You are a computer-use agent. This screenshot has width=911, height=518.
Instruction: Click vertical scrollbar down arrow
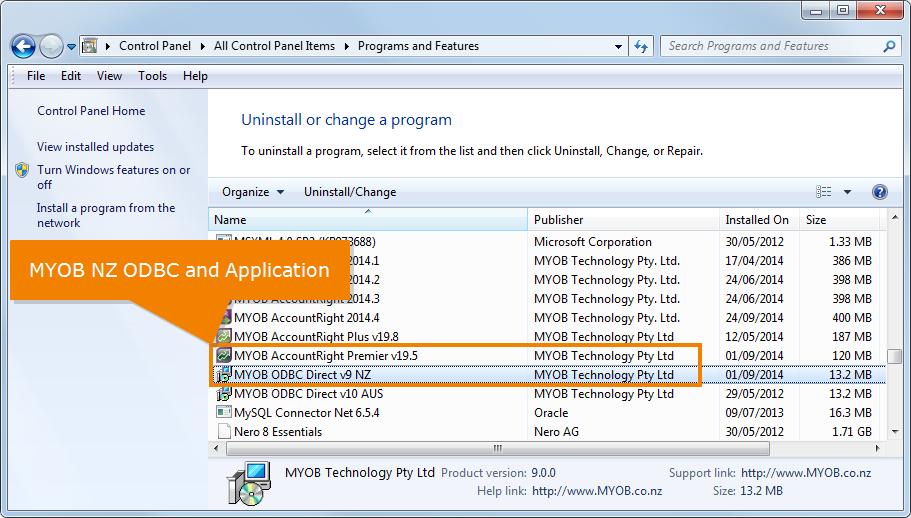point(895,432)
